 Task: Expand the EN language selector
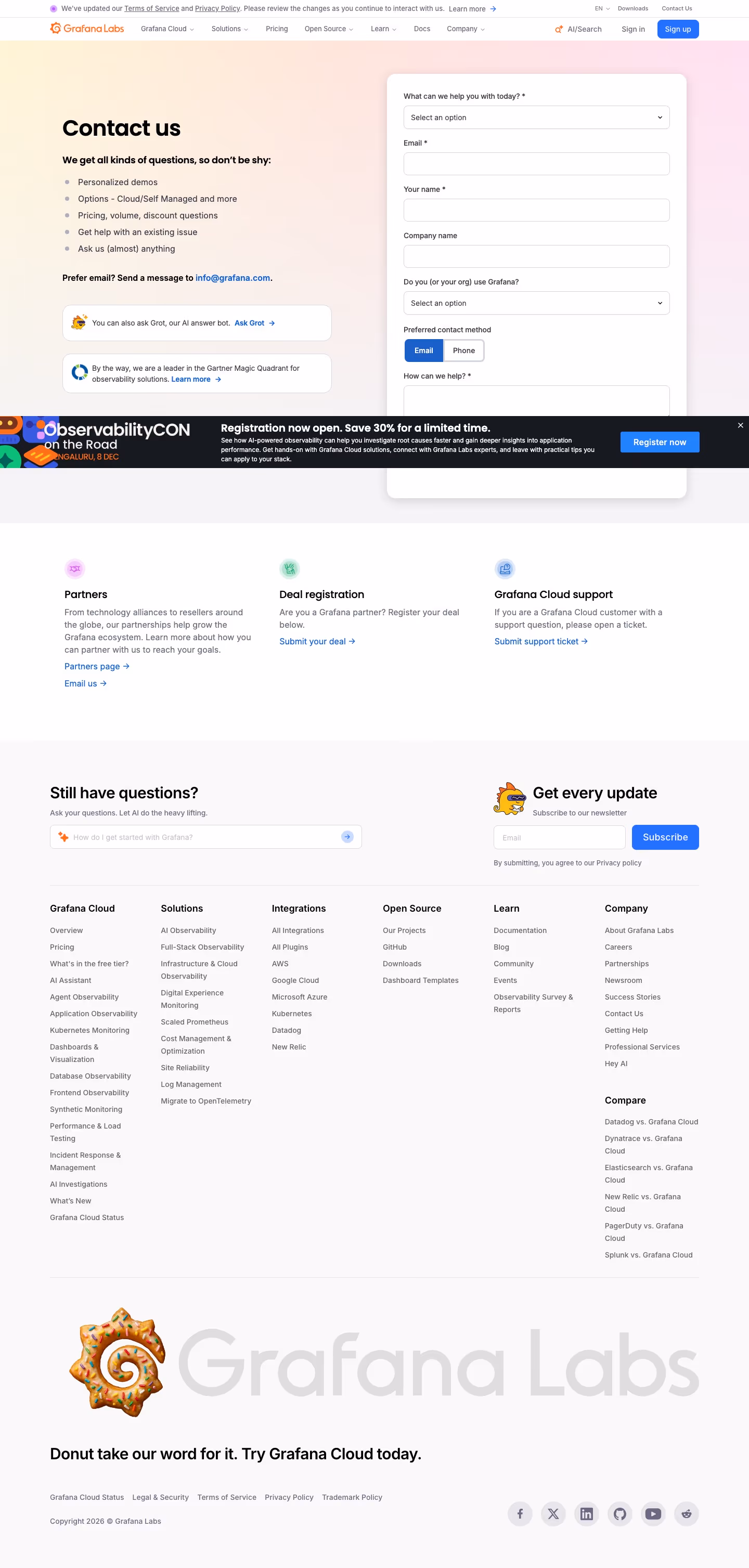click(x=602, y=8)
